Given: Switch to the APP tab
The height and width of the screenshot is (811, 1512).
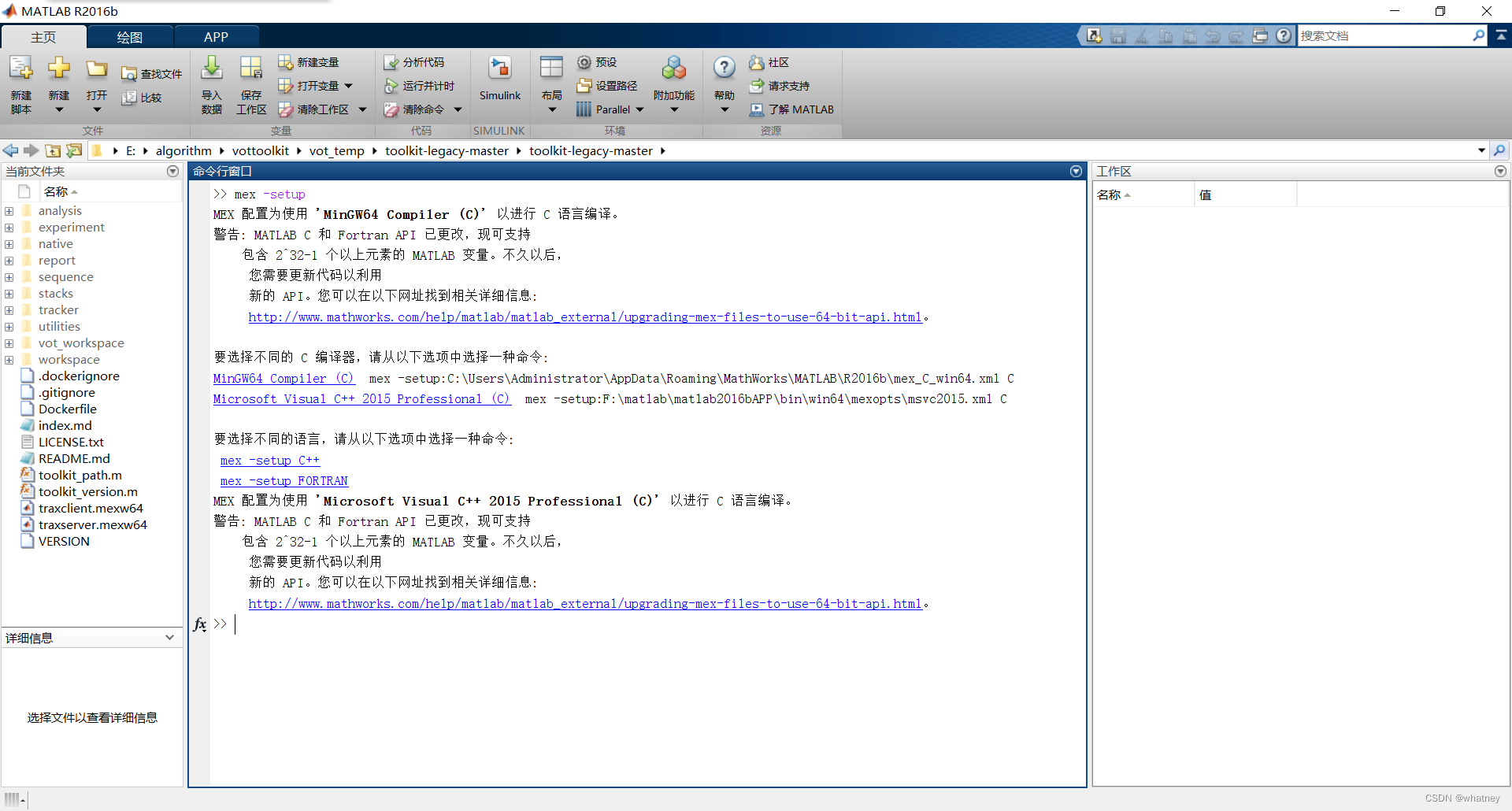Looking at the screenshot, I should (x=216, y=37).
